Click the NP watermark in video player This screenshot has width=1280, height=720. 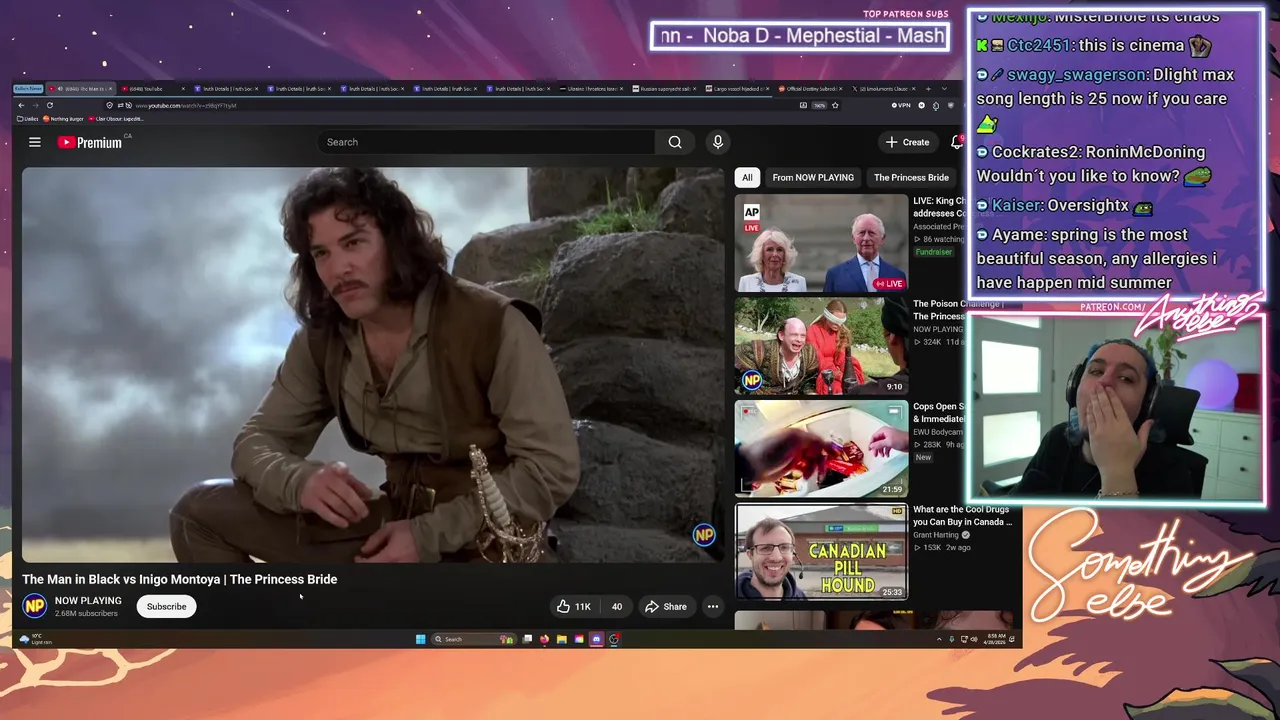point(704,535)
